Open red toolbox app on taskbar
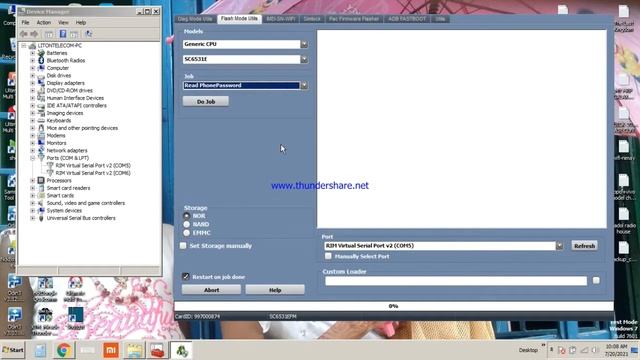Image resolution: width=640 pixels, height=360 pixels. pos(158,350)
